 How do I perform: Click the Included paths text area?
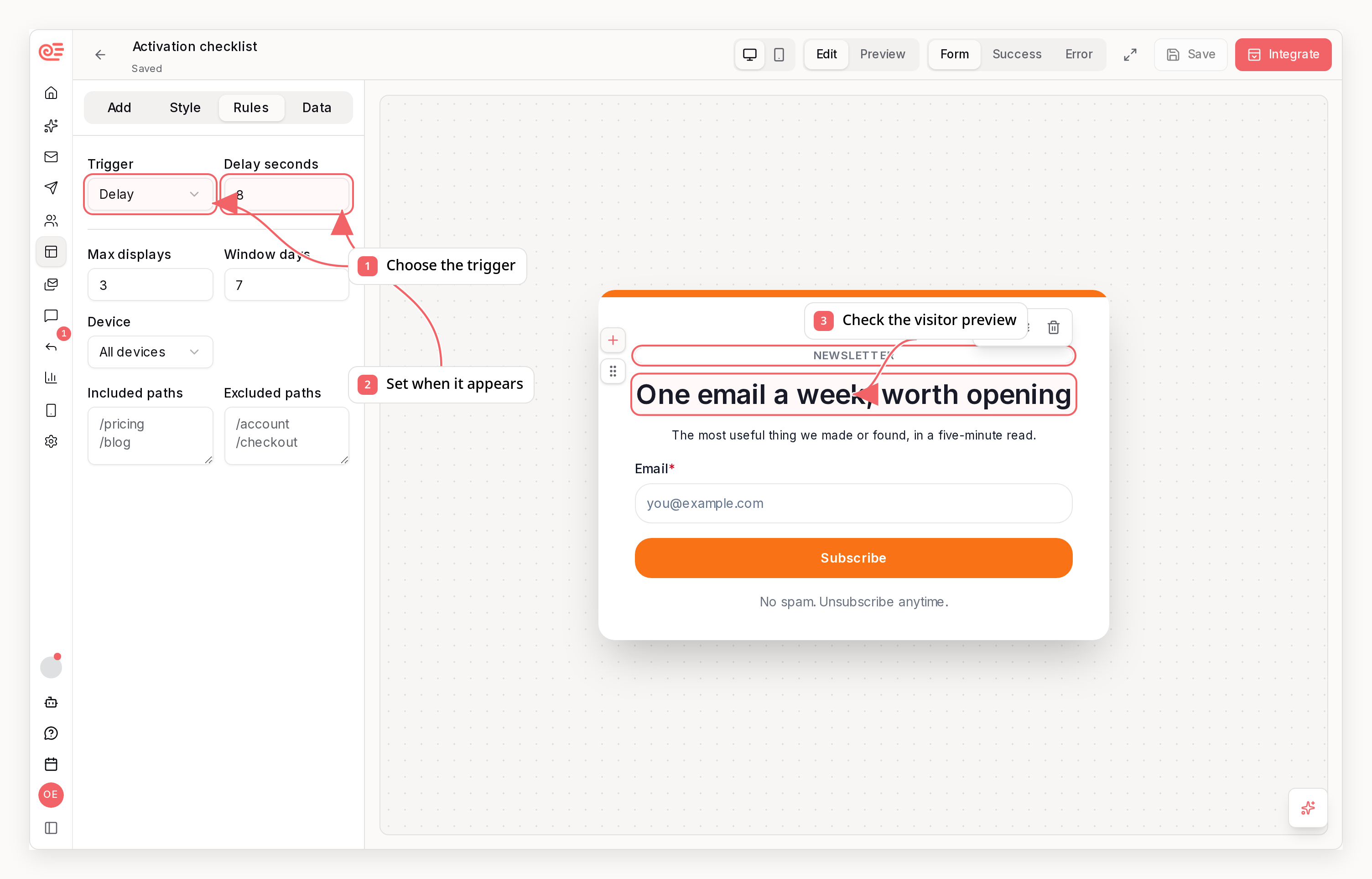point(150,435)
